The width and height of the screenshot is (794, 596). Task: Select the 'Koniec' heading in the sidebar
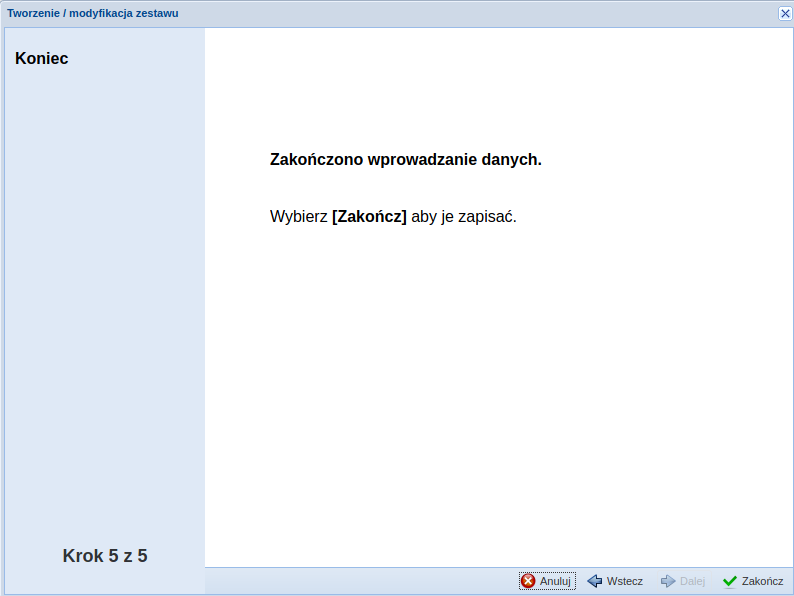pos(42,59)
